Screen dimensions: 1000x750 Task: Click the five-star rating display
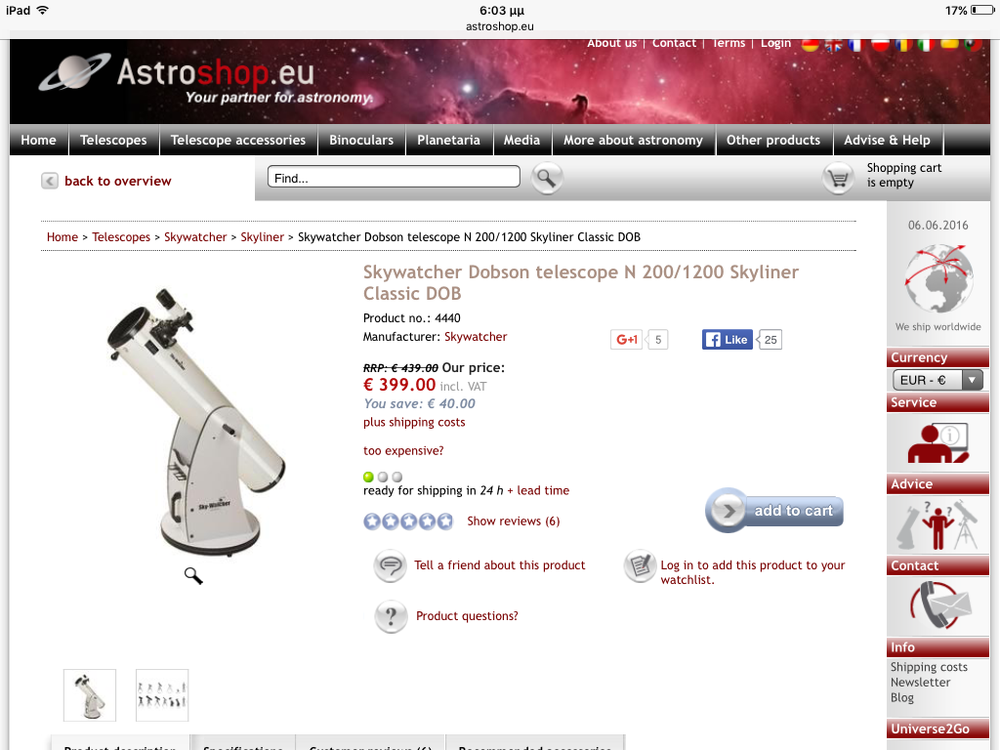click(408, 522)
